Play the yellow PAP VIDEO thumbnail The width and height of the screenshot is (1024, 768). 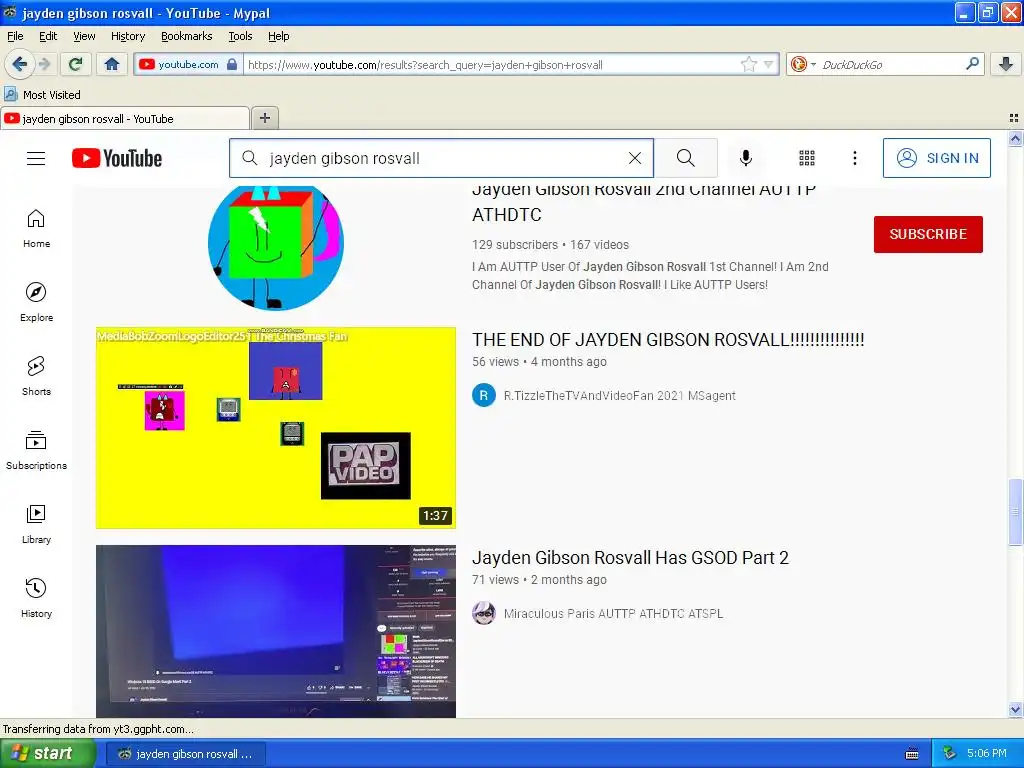pos(276,428)
